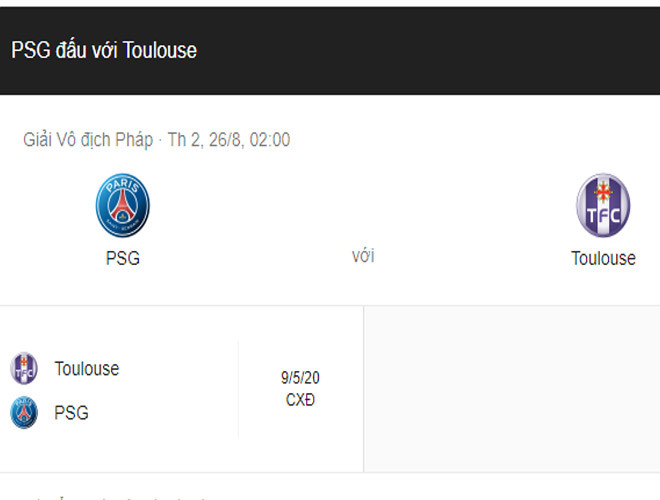Click empty right side of black header bar
The height and width of the screenshot is (500, 660).
(x=450, y=50)
